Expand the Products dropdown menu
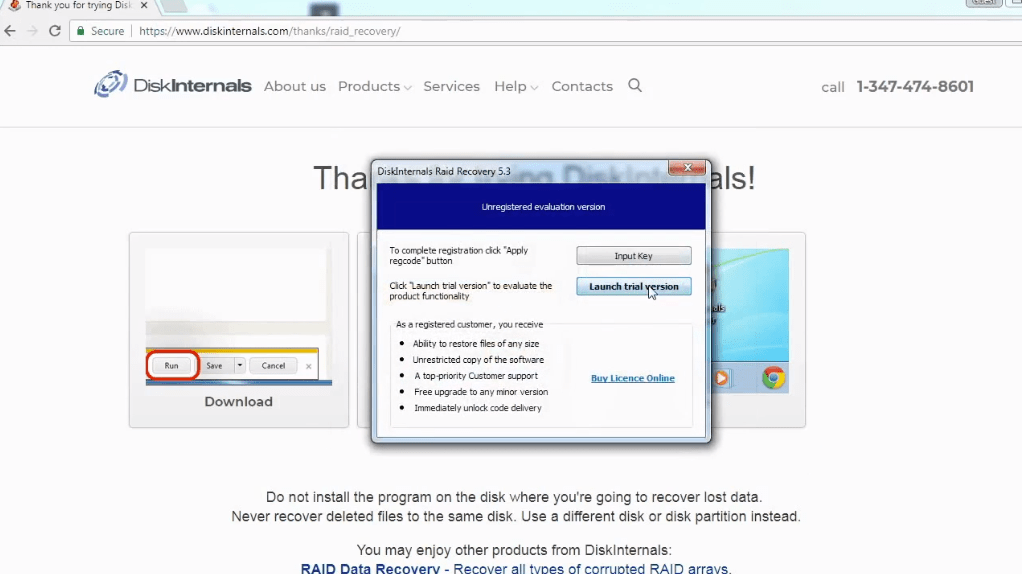Image resolution: width=1022 pixels, height=574 pixels. (374, 87)
